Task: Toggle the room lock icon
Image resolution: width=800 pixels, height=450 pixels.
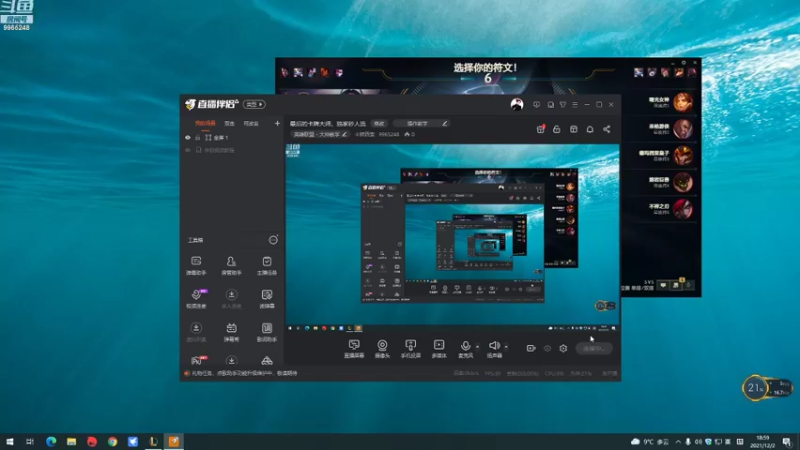Action: (557, 129)
